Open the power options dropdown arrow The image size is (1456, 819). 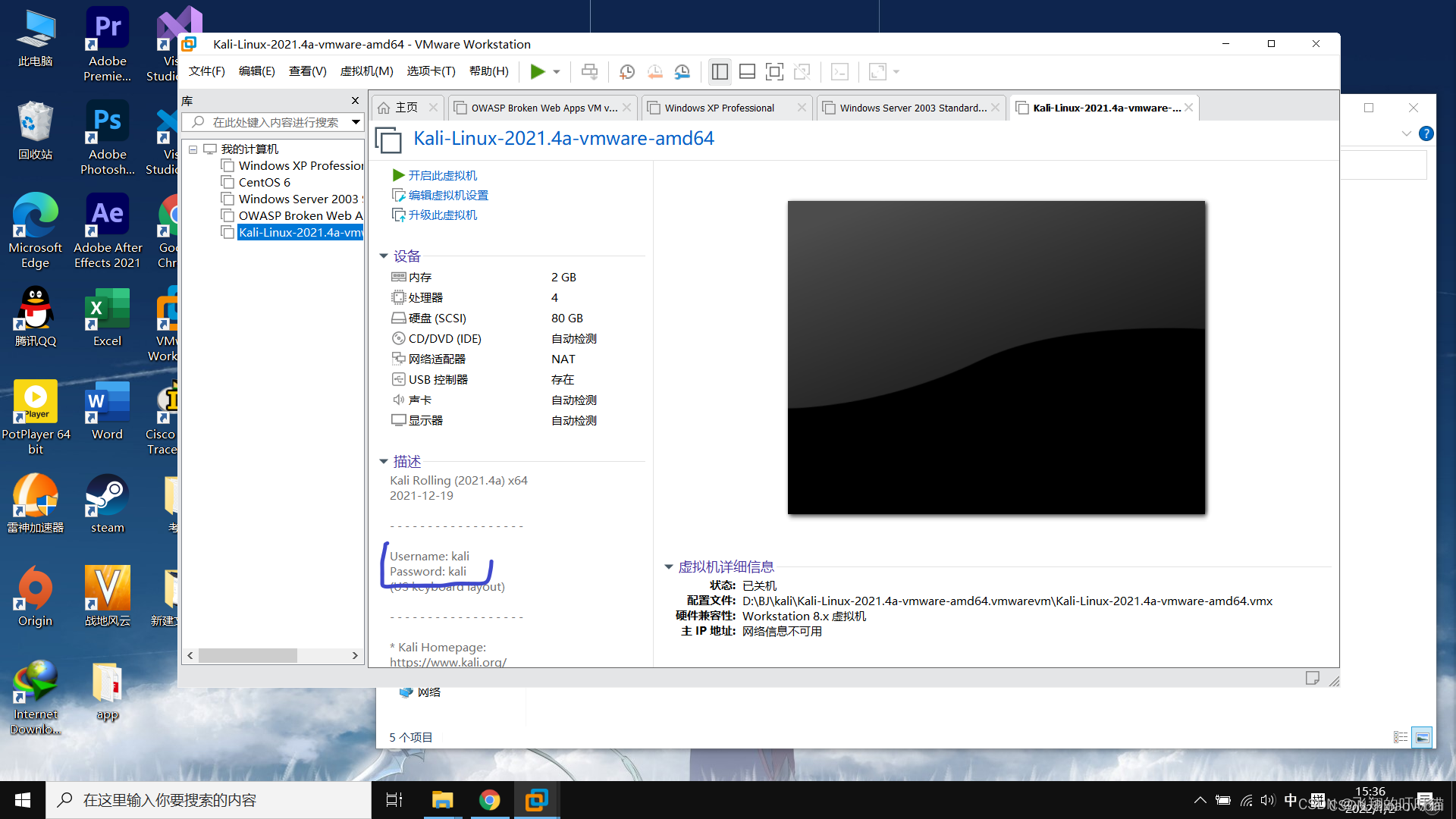[557, 72]
